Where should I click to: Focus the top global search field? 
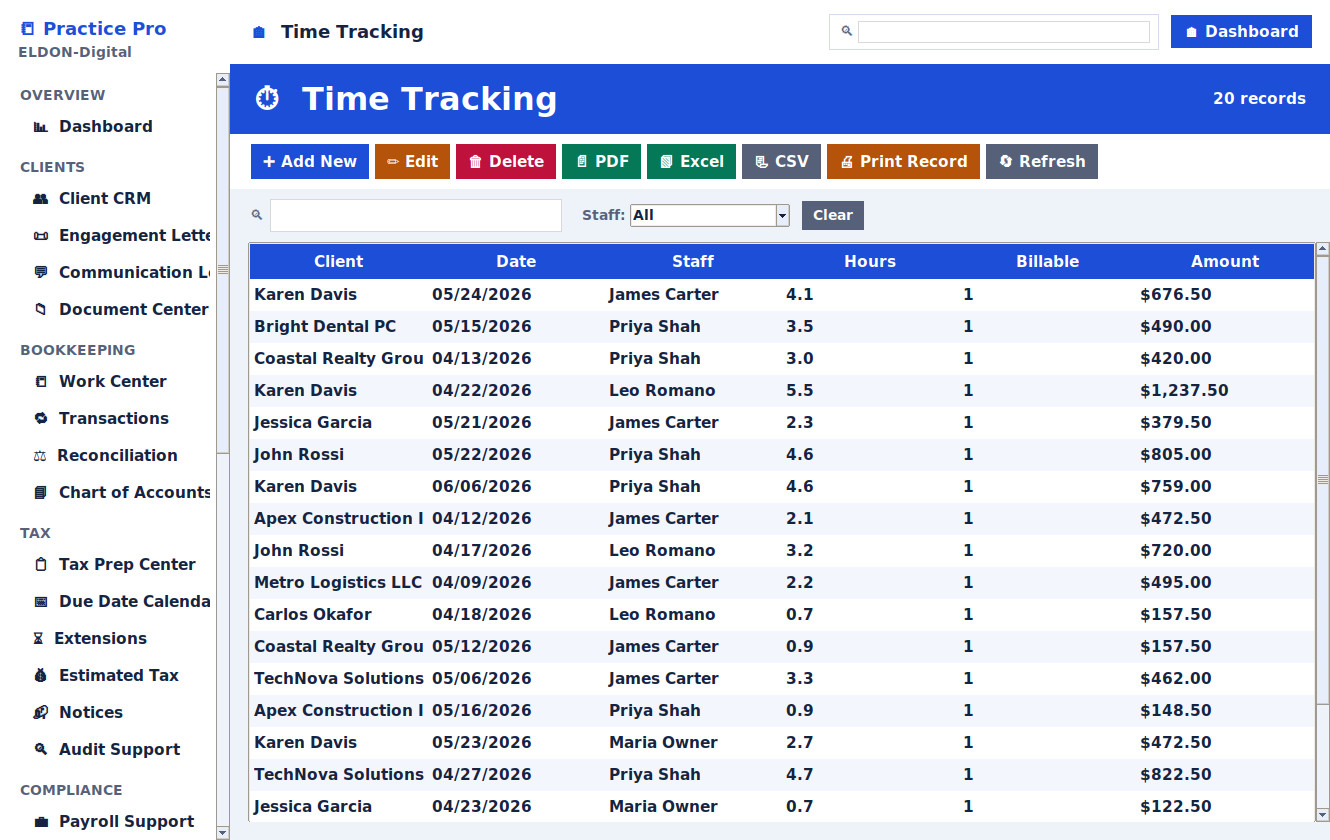click(x=1004, y=32)
